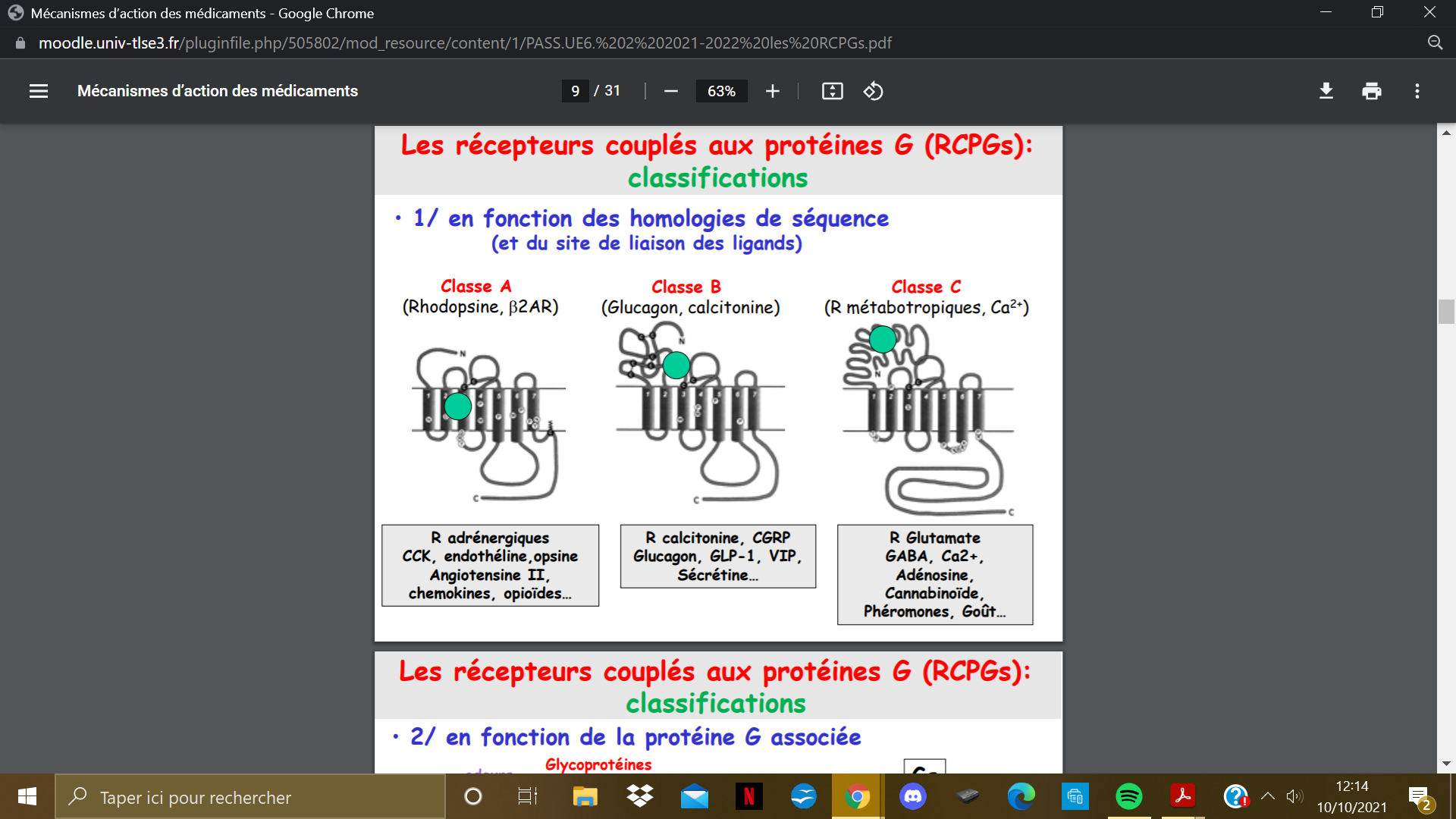Toggle fit to page button
This screenshot has width=1456, height=819.
pos(832,91)
